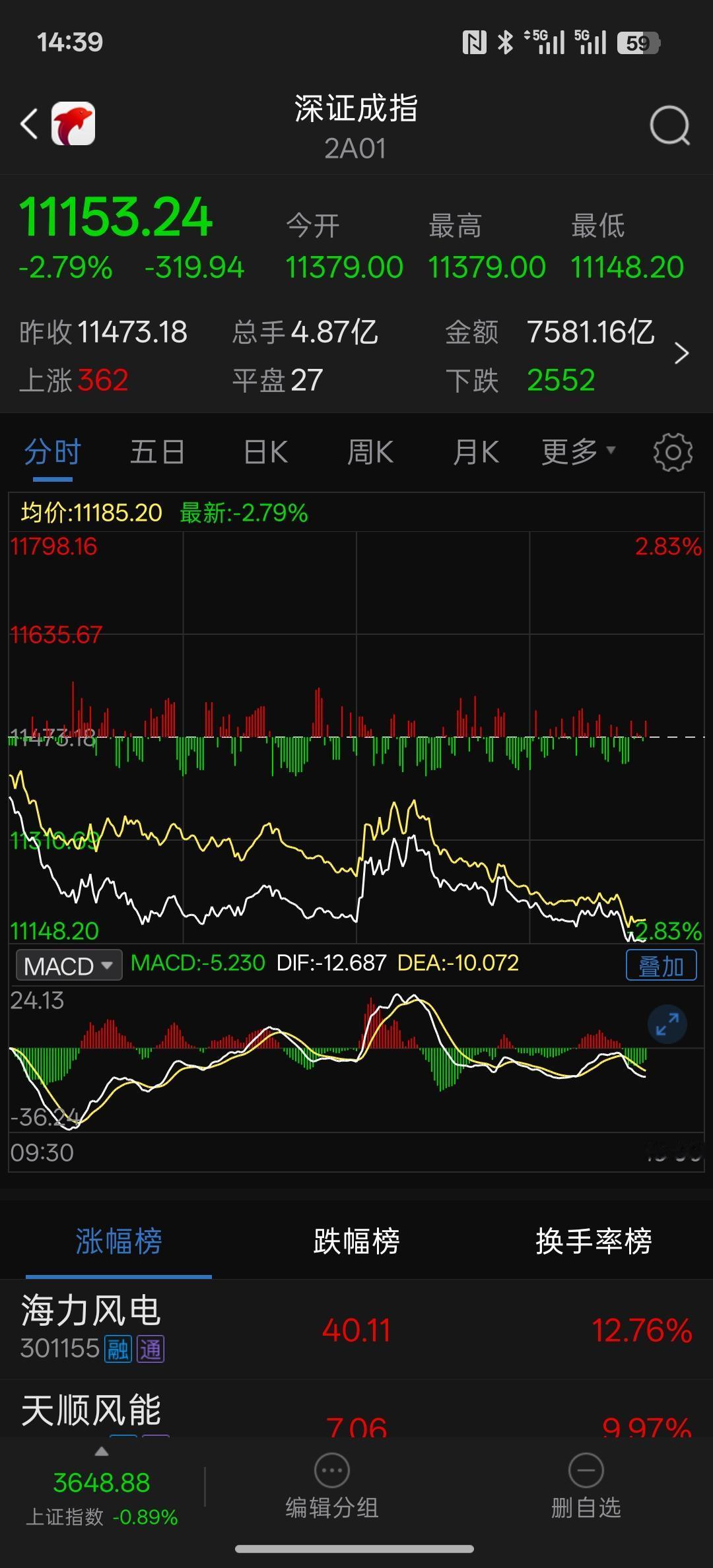Select the 跌幅榜 ranking tab
Screen dimensions: 713x1568
coord(356,1241)
